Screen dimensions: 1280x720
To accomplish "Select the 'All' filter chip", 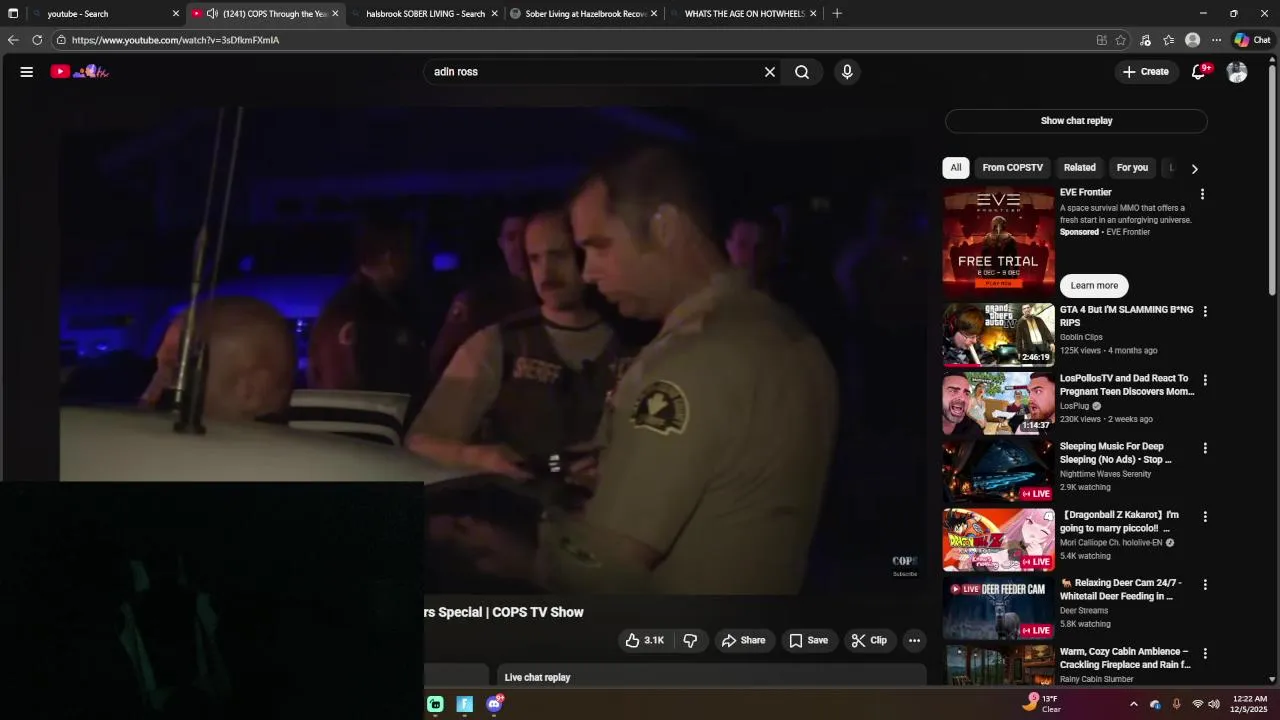I will (x=956, y=168).
